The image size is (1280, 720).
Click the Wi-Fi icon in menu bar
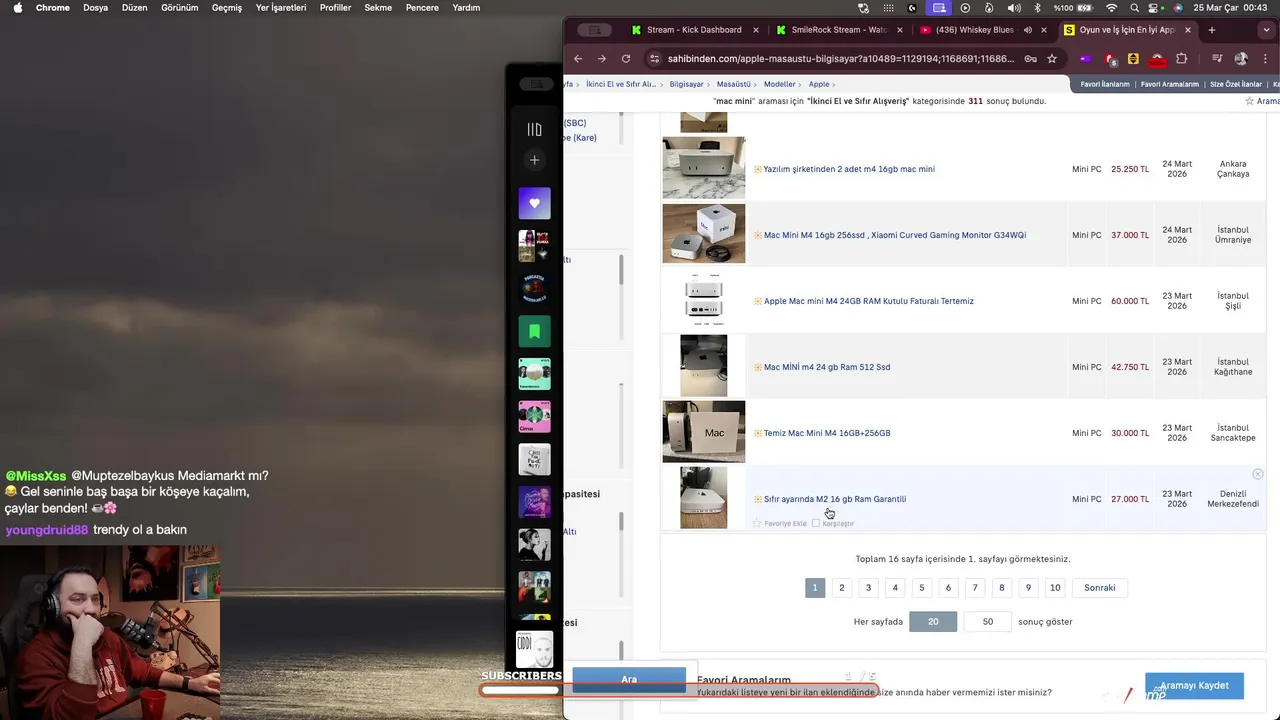(1111, 7)
